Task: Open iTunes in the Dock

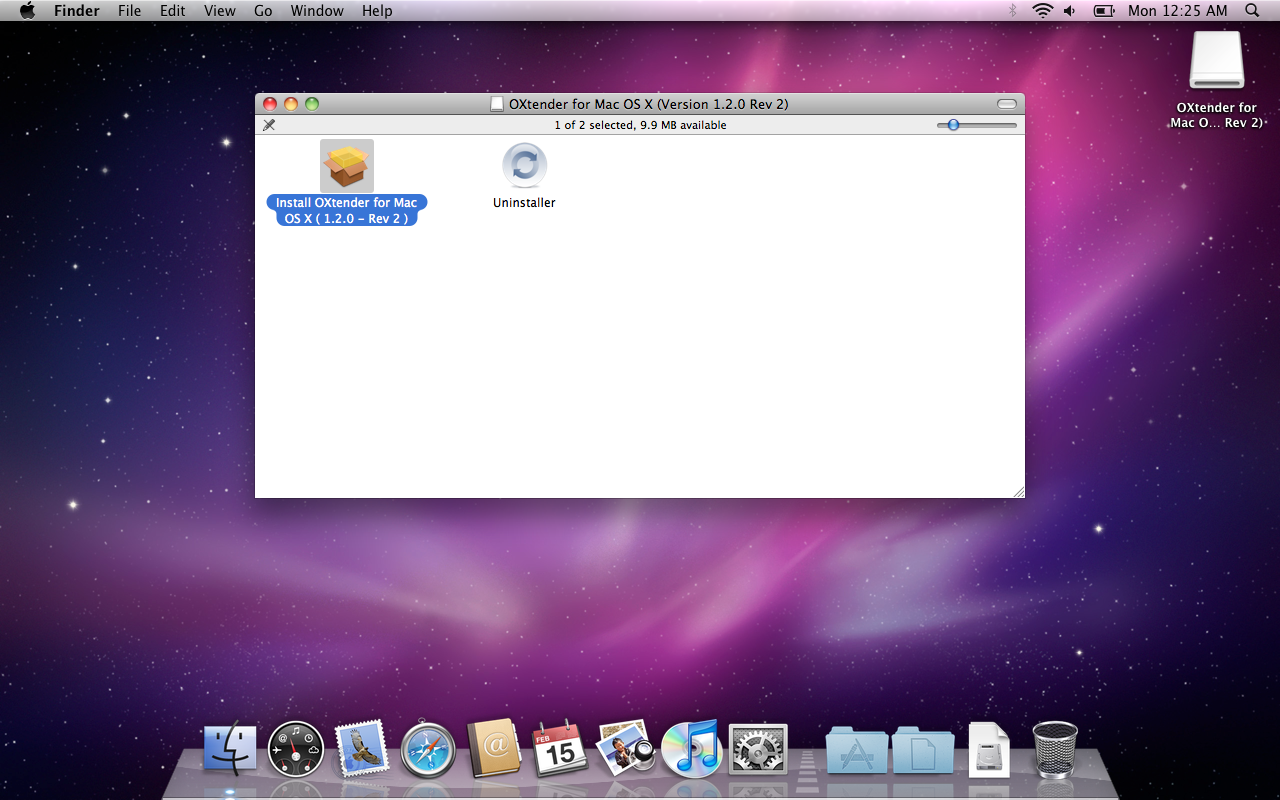Action: click(691, 749)
